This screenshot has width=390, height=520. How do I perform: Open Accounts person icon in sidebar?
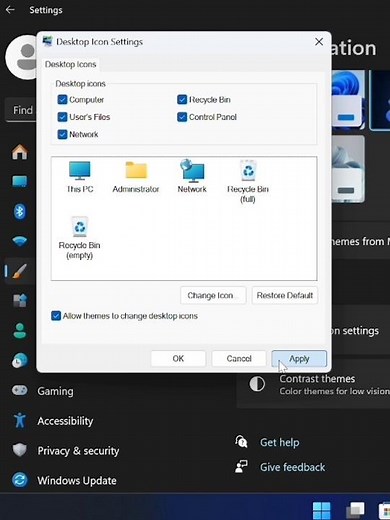20,330
